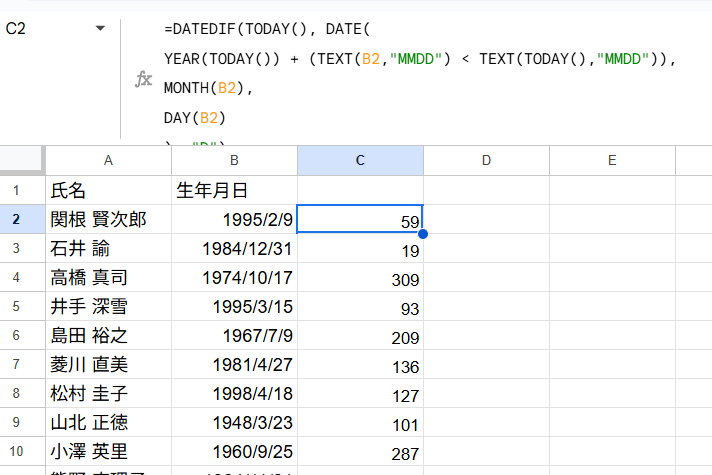This screenshot has height=475, width=712.
Task: Select column C header
Action: coord(360,160)
